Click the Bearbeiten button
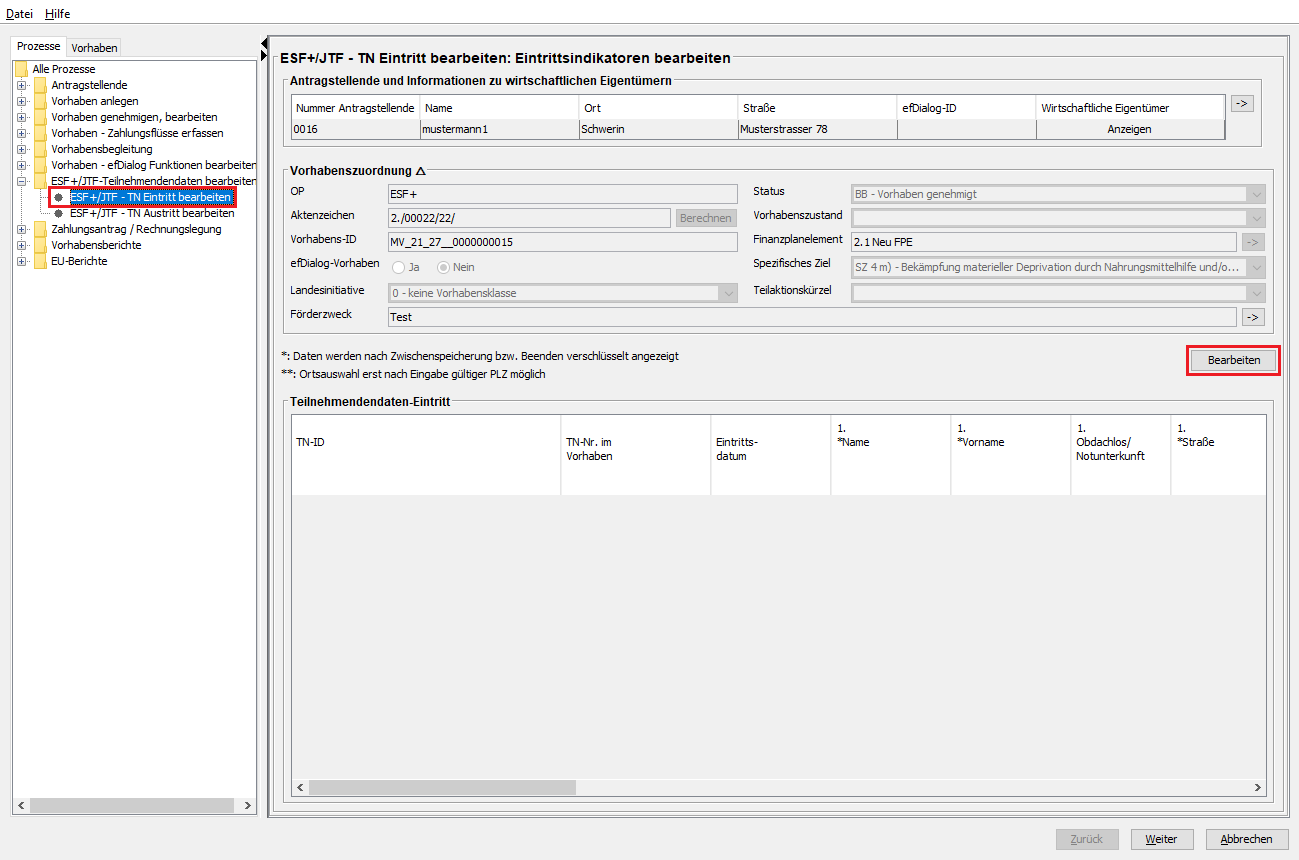Image resolution: width=1299 pixels, height=860 pixels. (x=1234, y=360)
